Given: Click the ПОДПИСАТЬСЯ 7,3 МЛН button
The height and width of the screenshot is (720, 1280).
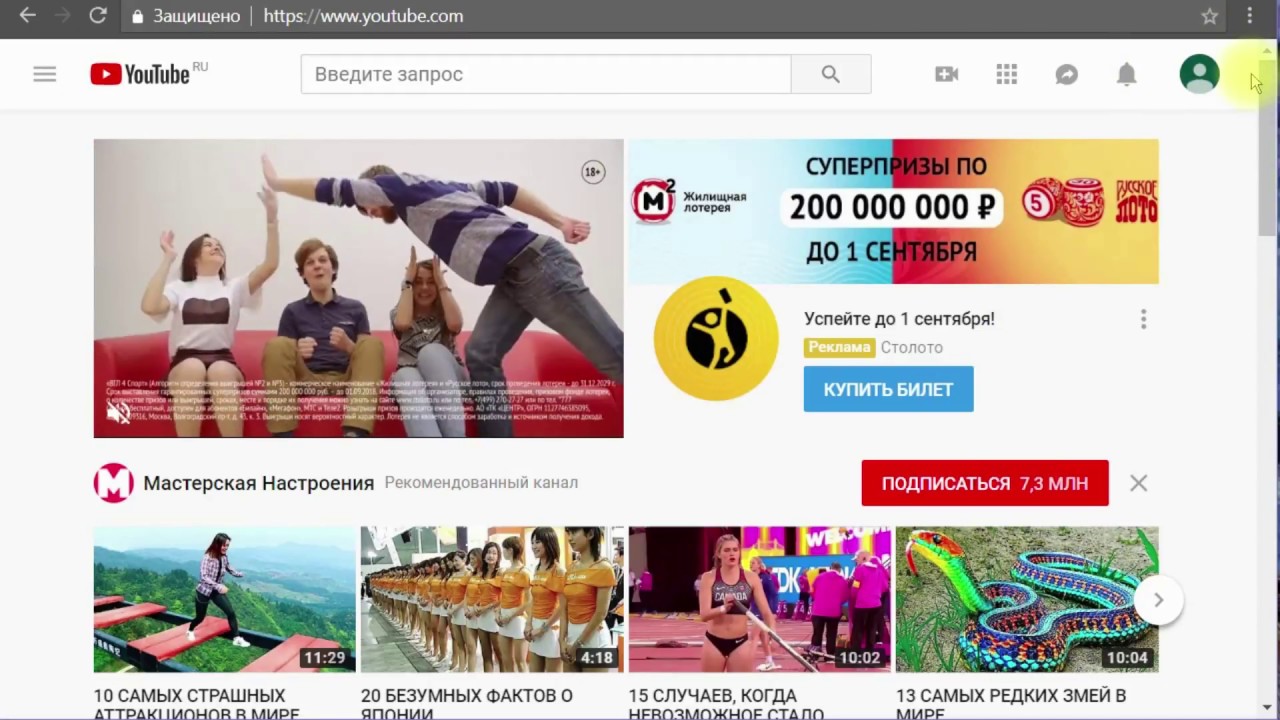Looking at the screenshot, I should (x=985, y=483).
